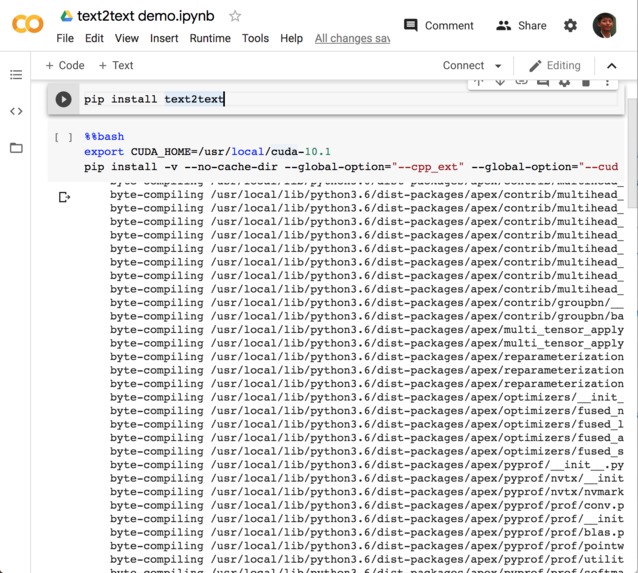
Task: Open the Tools menu
Action: click(x=256, y=38)
